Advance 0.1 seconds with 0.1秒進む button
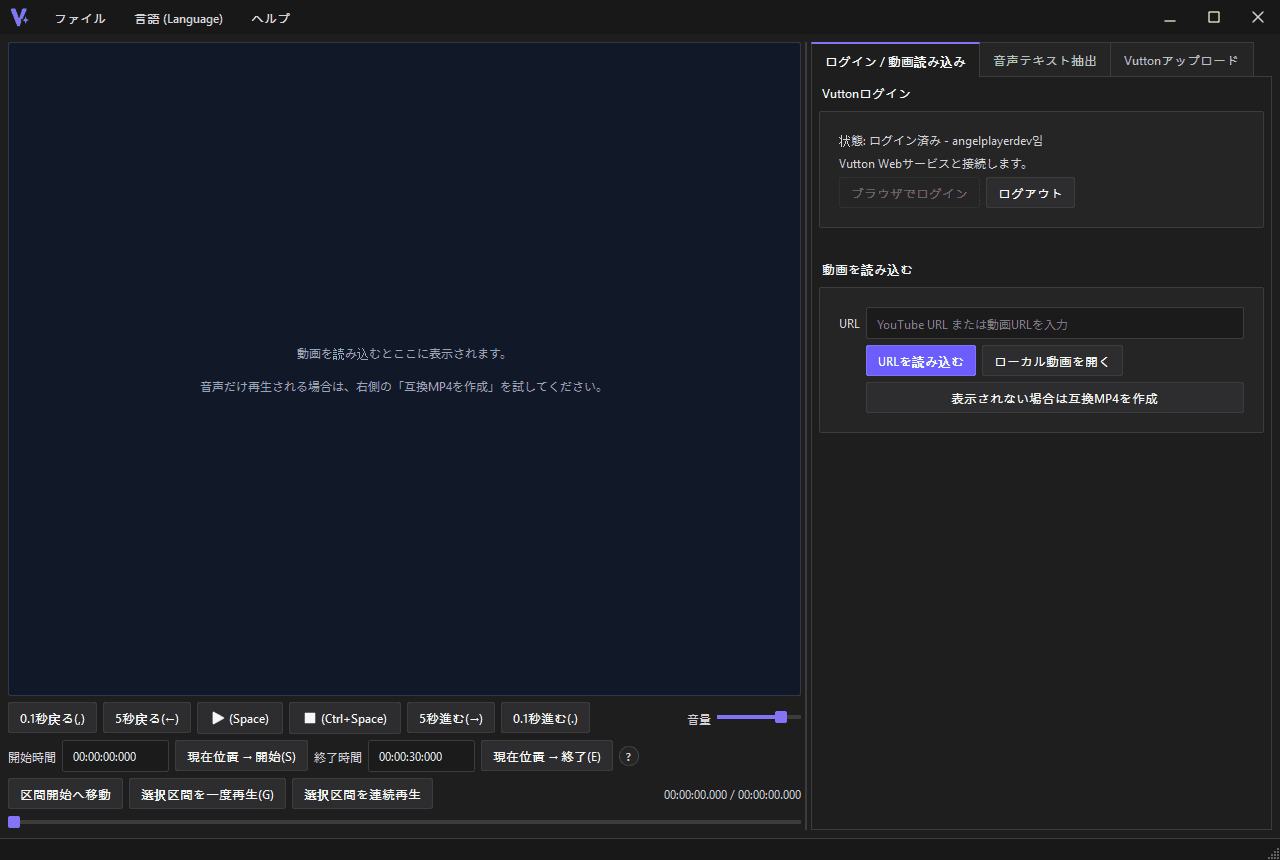1280x860 pixels. click(x=545, y=718)
